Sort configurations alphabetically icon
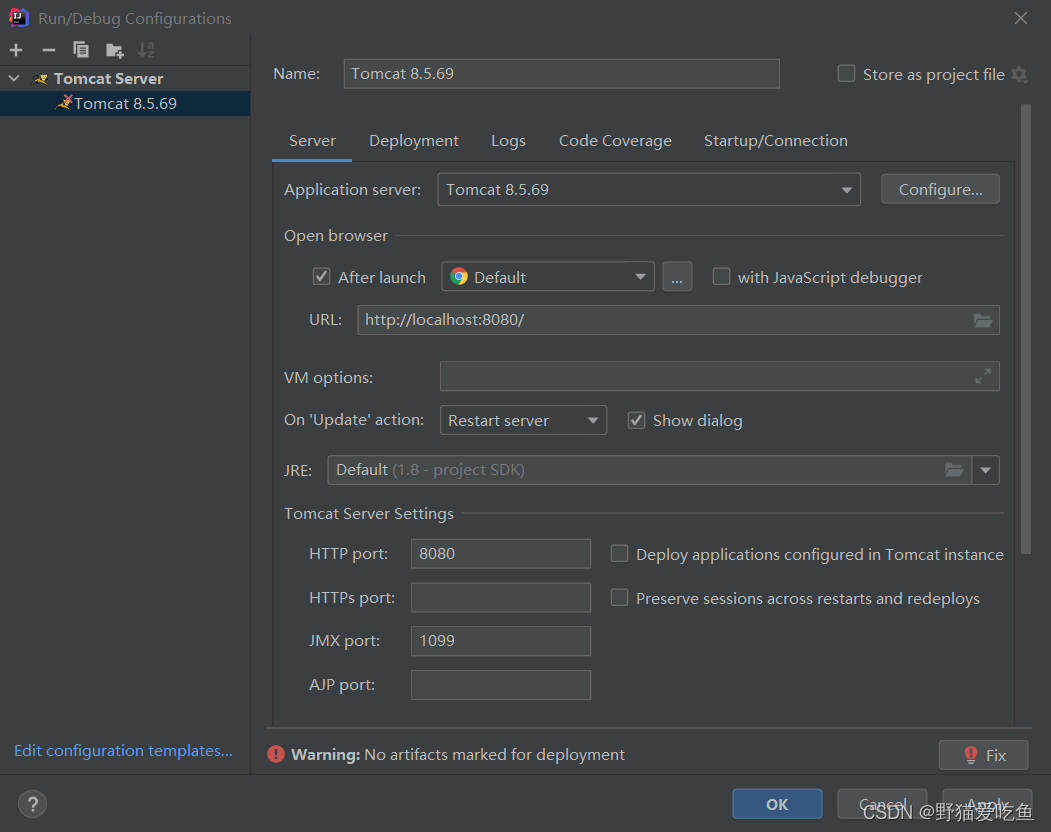 pos(145,50)
